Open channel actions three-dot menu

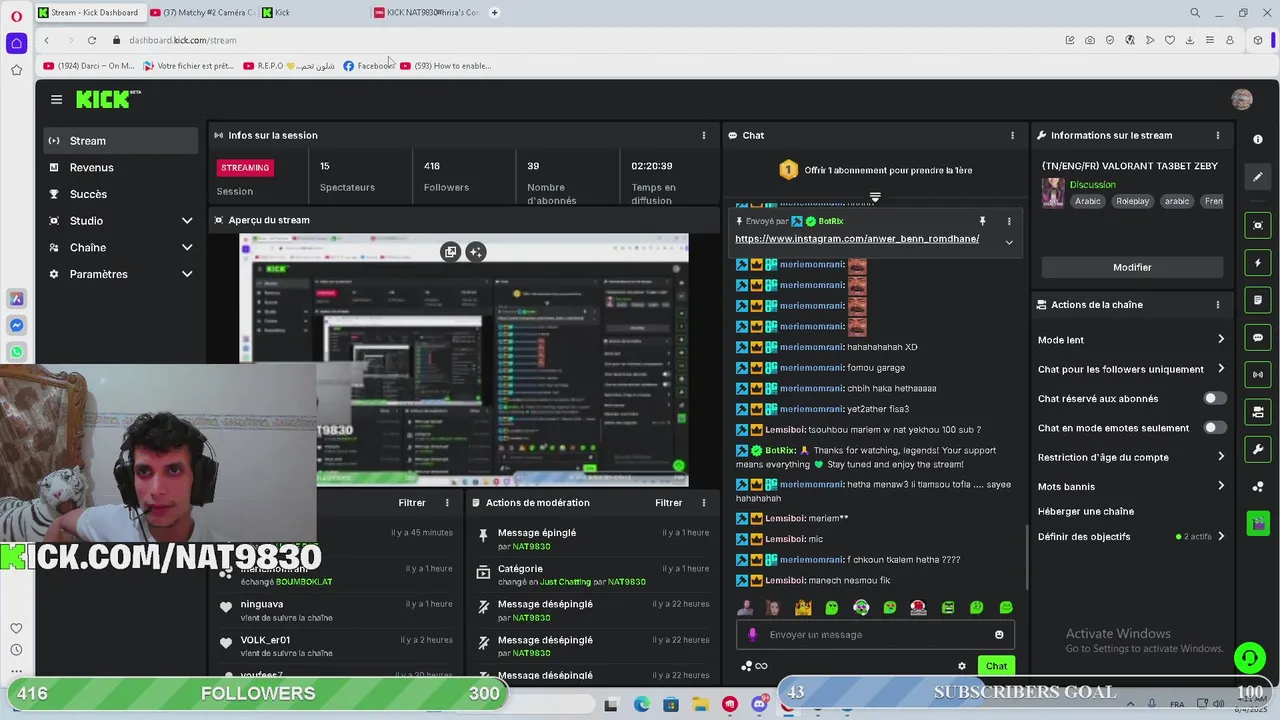1217,304
